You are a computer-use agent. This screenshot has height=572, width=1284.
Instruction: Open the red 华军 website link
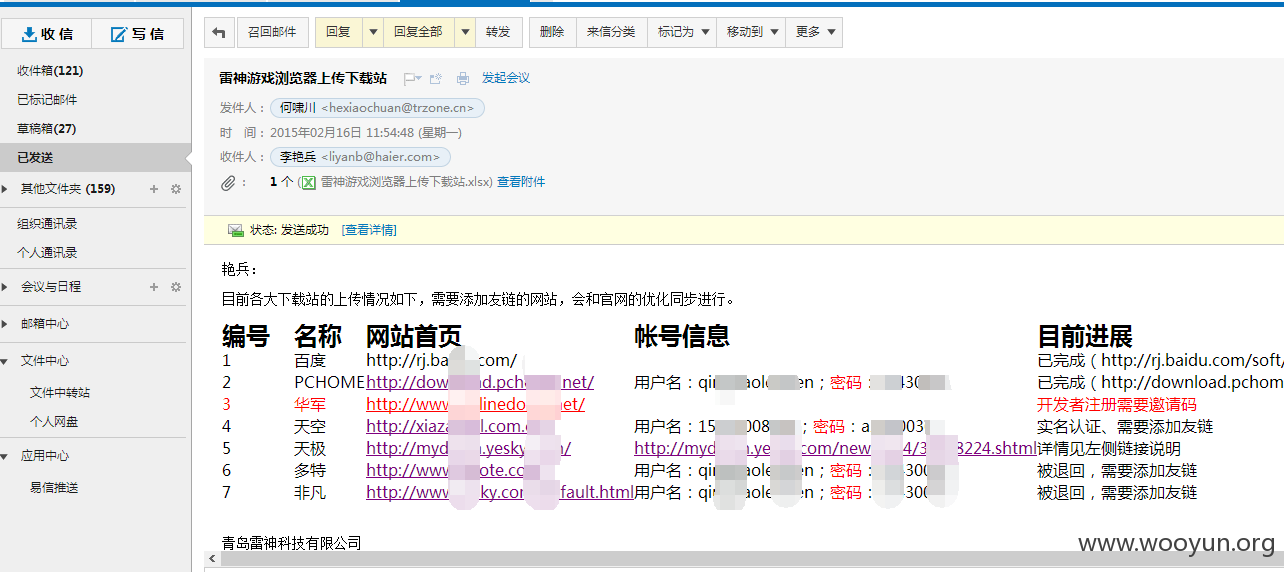pos(475,404)
